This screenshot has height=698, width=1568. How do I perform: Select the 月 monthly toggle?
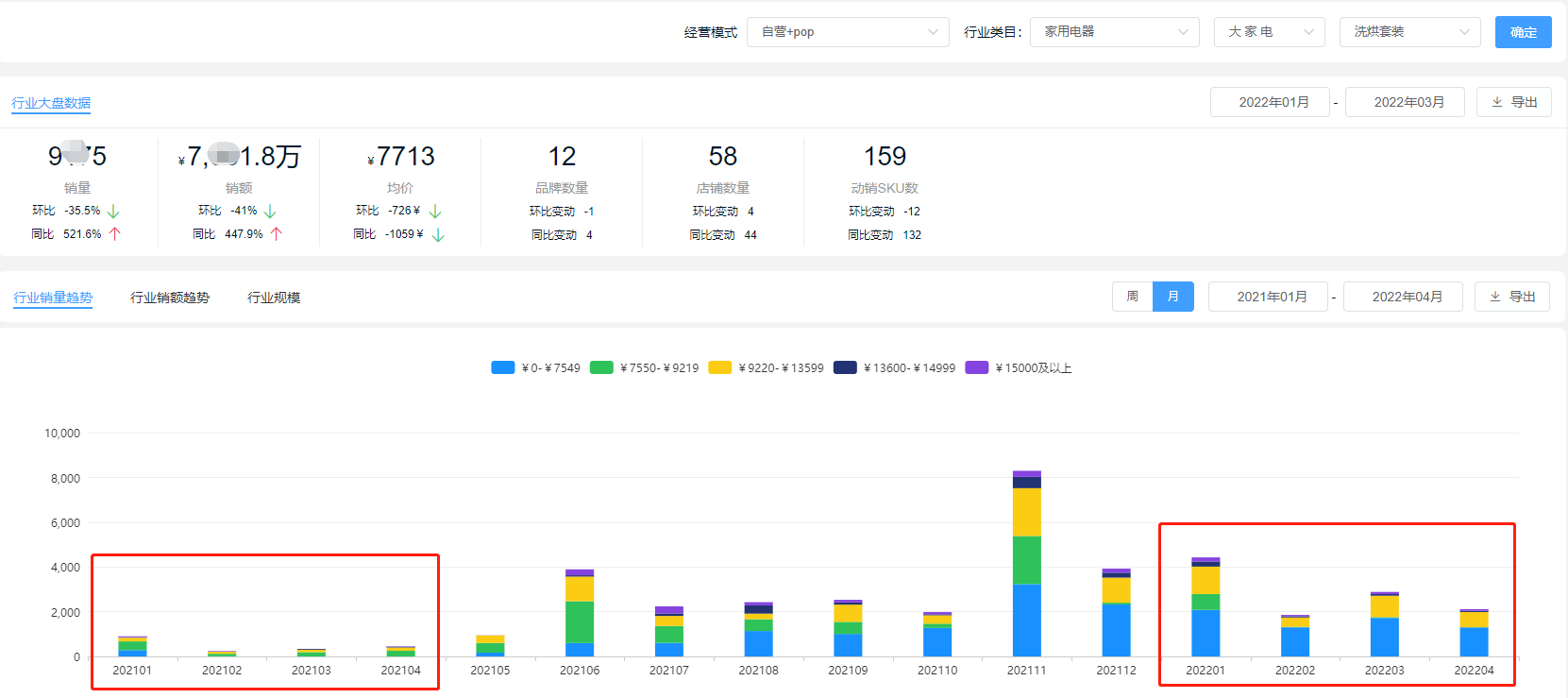coord(1173,297)
